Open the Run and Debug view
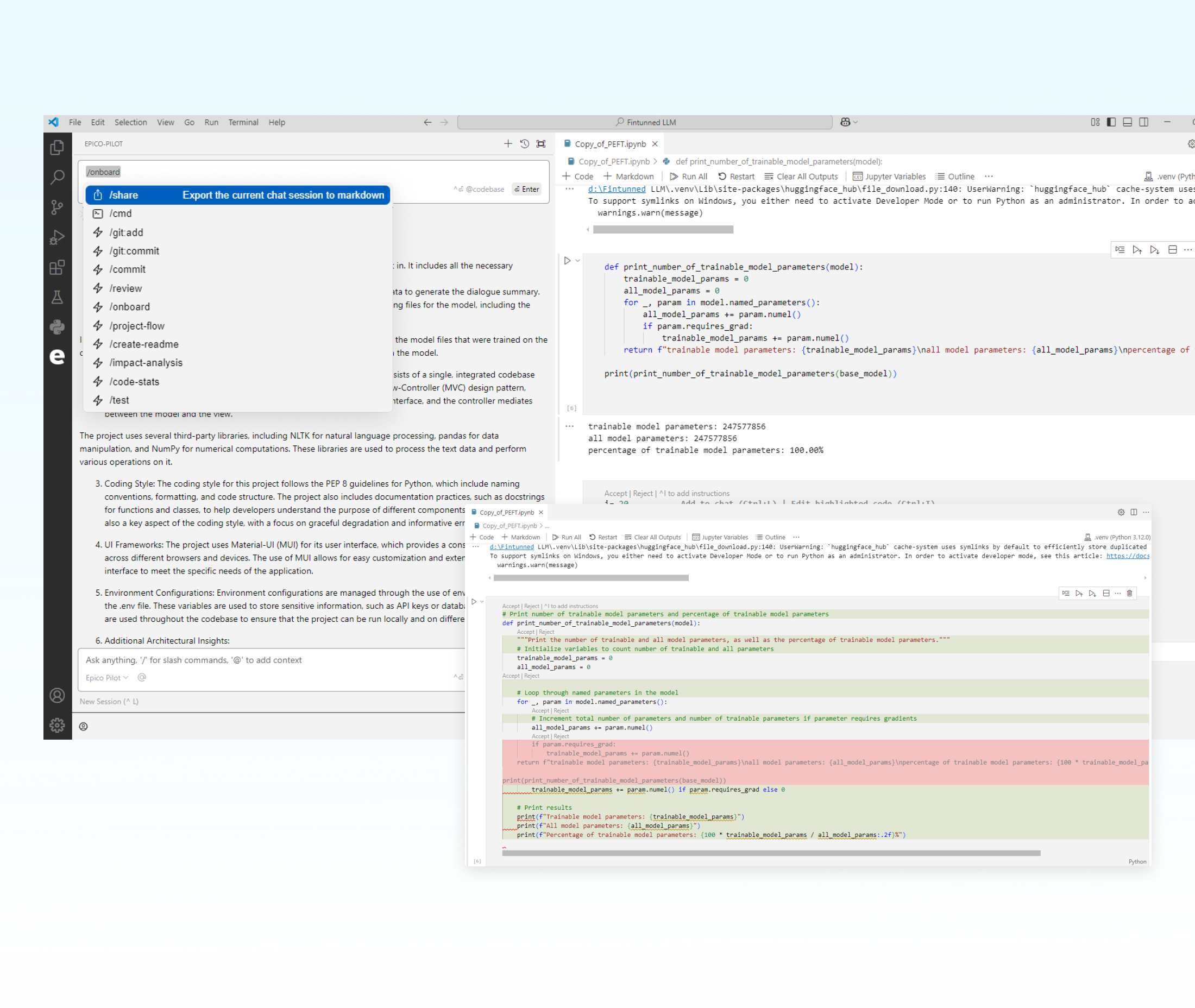Image resolution: width=1195 pixels, height=1008 pixels. (57, 237)
